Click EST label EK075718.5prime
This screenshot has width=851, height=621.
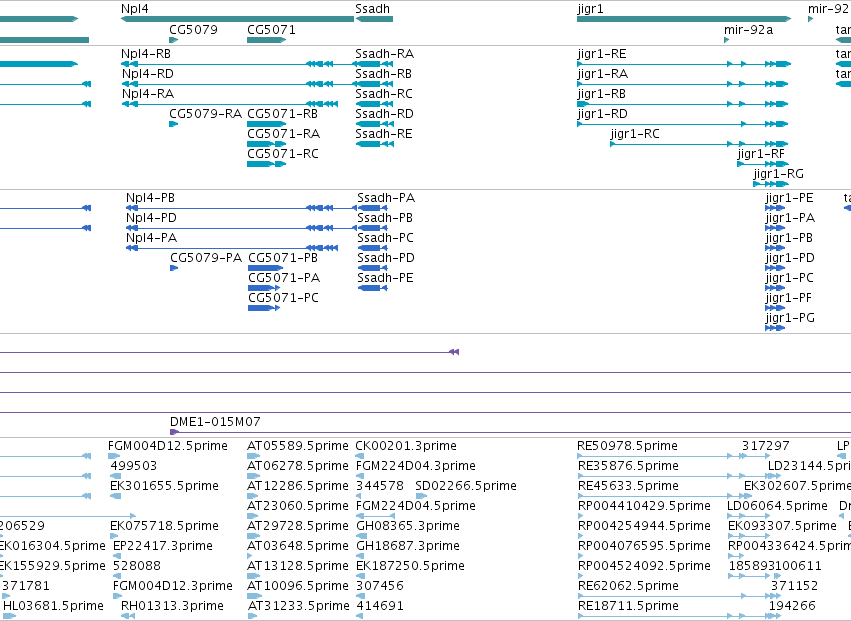pyautogui.click(x=164, y=527)
